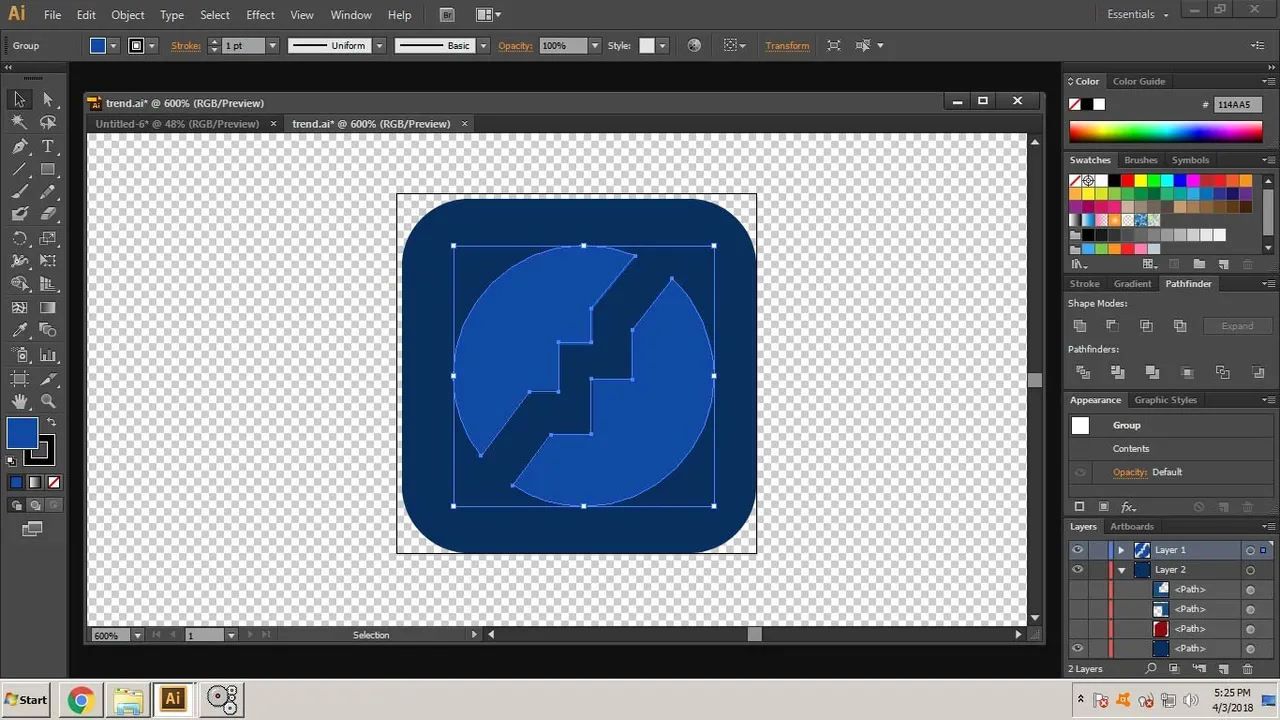Click the Transform link in control bar

click(787, 46)
